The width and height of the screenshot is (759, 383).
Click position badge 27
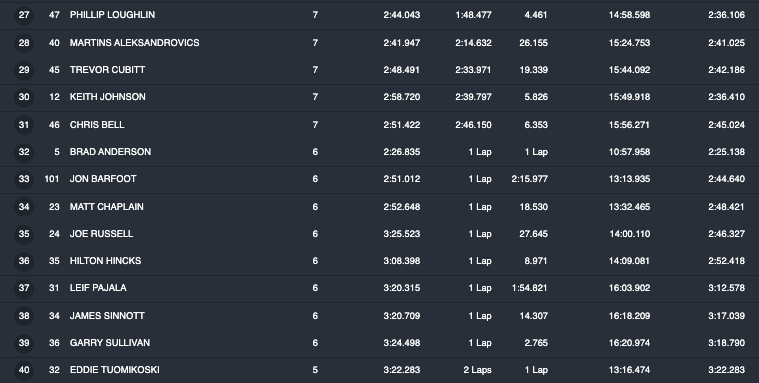[24, 15]
